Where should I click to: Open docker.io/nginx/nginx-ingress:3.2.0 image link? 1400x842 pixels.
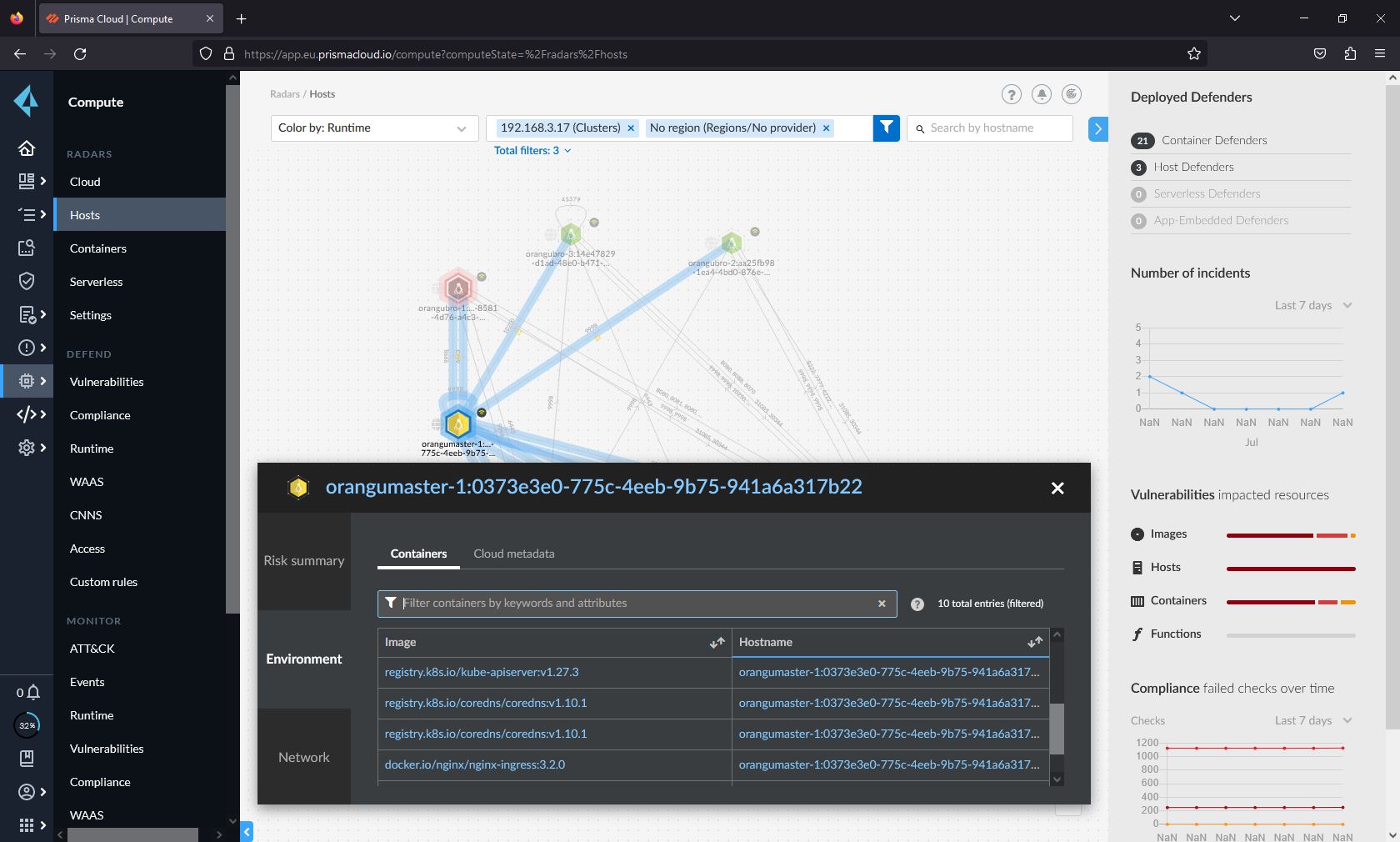point(475,764)
